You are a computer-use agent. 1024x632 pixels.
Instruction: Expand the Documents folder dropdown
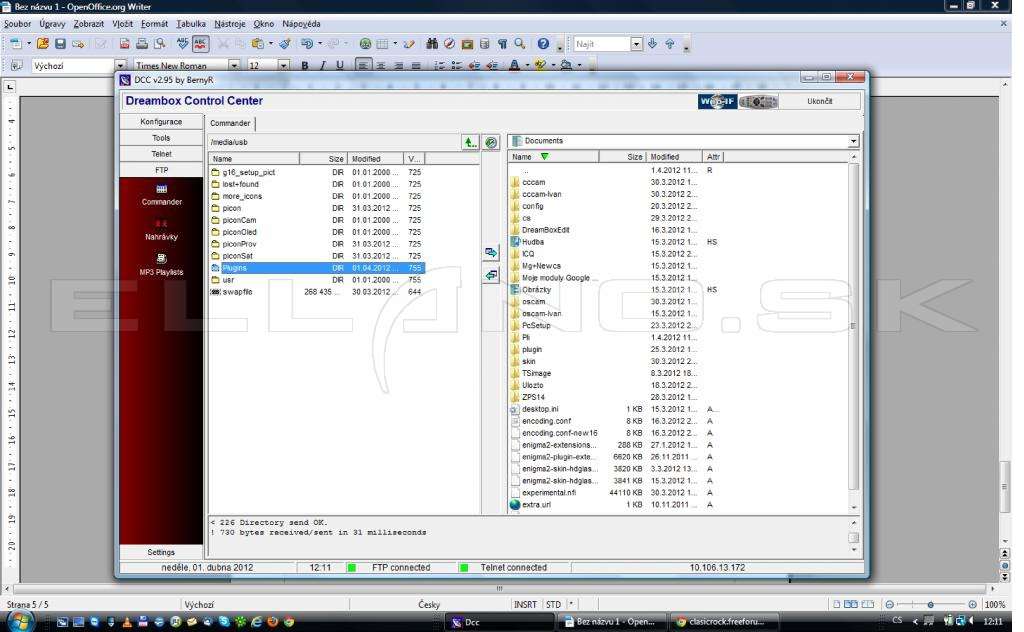(x=853, y=141)
